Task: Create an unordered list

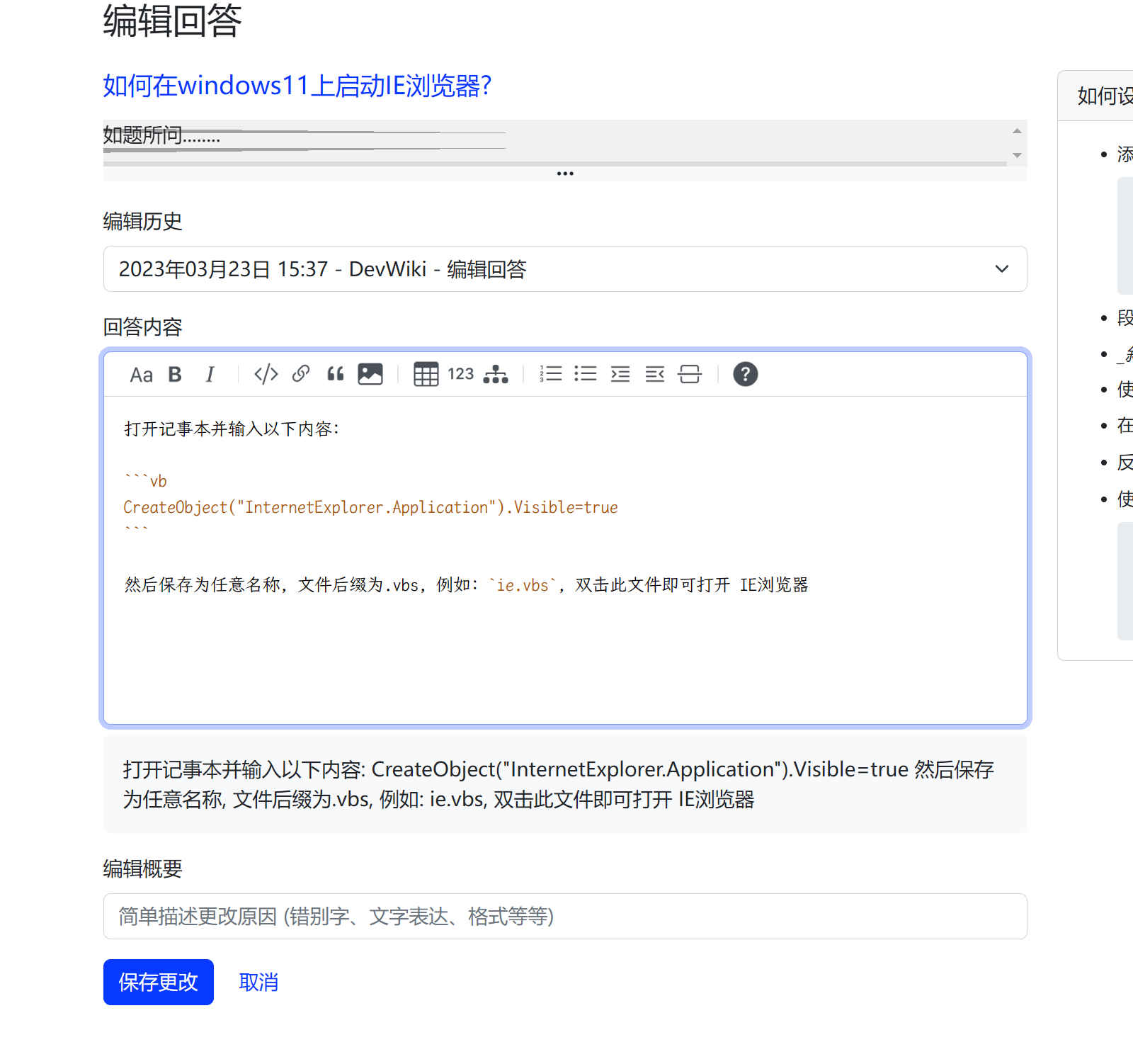Action: coord(586,374)
